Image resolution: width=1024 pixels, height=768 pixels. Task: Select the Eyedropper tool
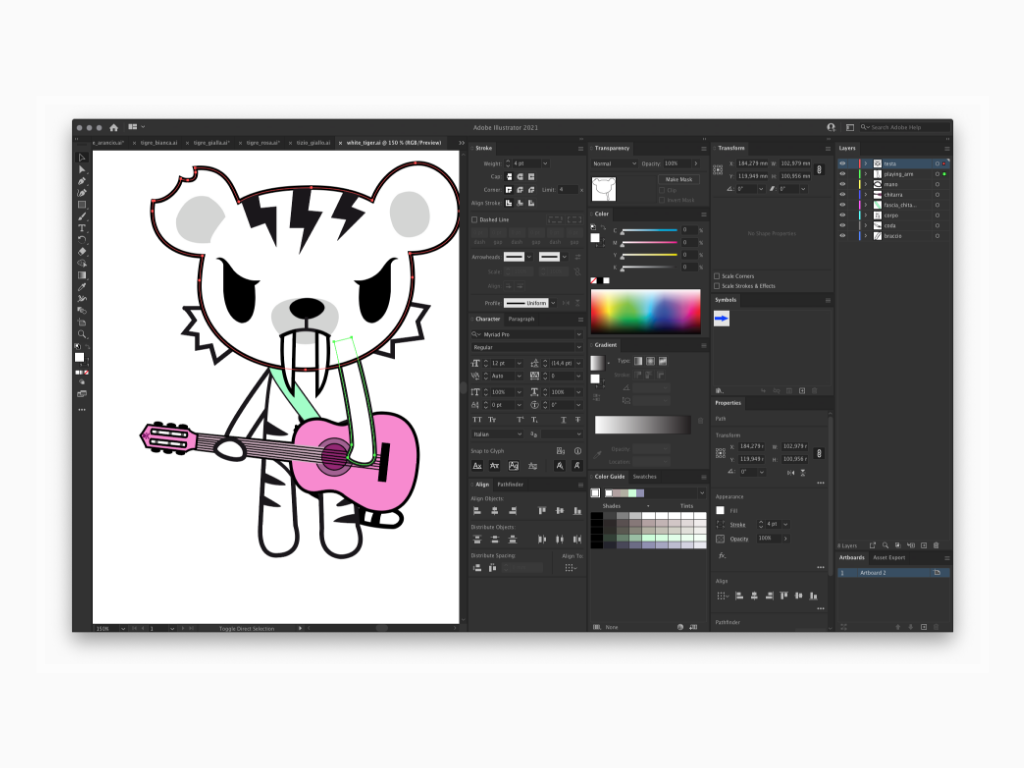coord(82,287)
